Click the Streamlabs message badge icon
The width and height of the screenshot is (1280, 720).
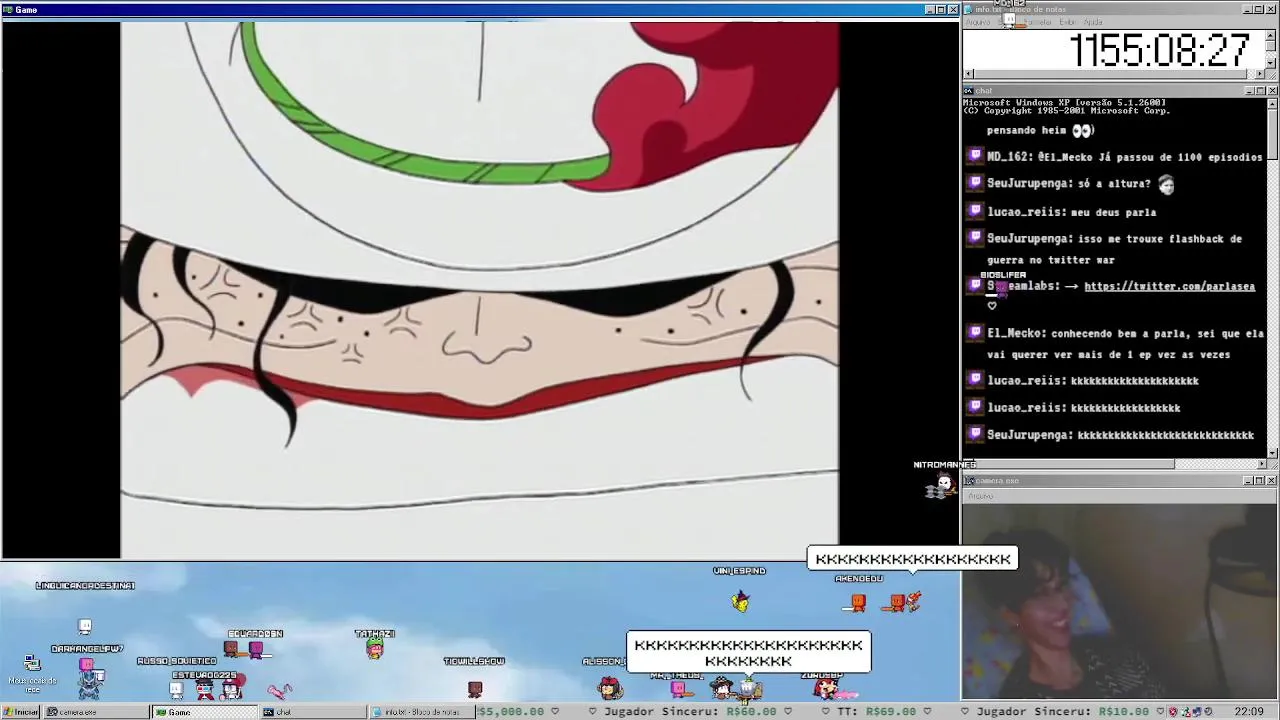pyautogui.click(x=976, y=285)
